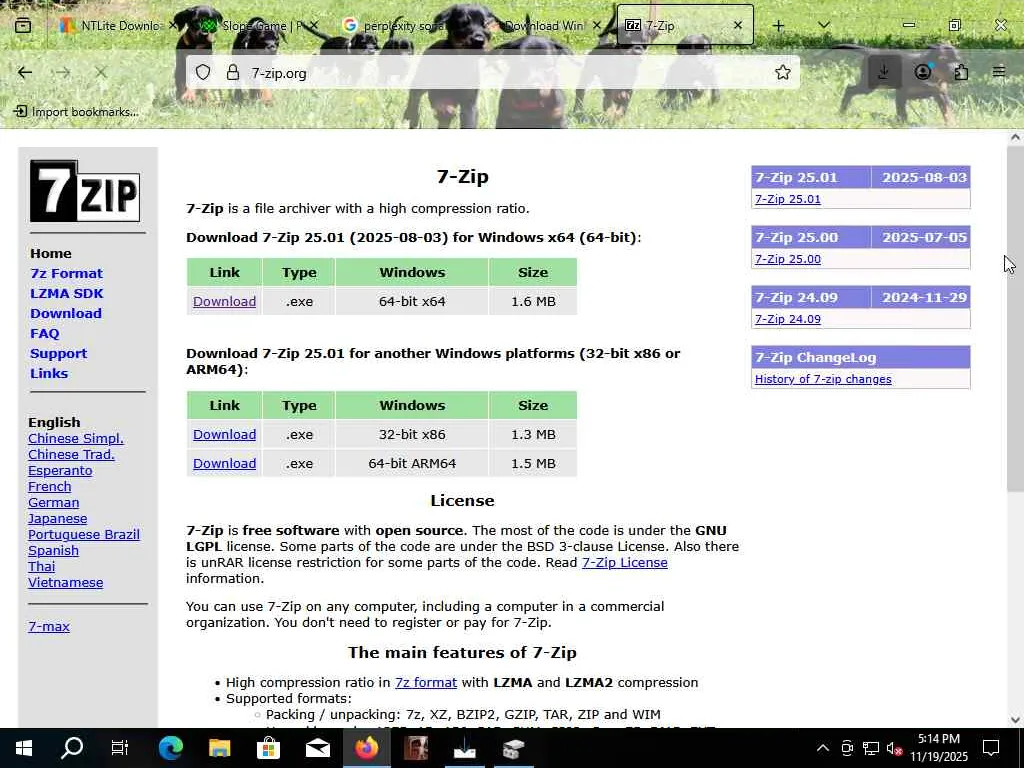
Task: Switch language to Portuguese Brazil
Action: (x=84, y=535)
